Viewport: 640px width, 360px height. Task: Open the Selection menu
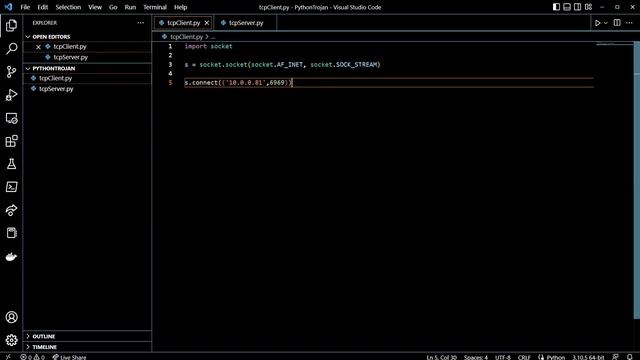coord(68,7)
